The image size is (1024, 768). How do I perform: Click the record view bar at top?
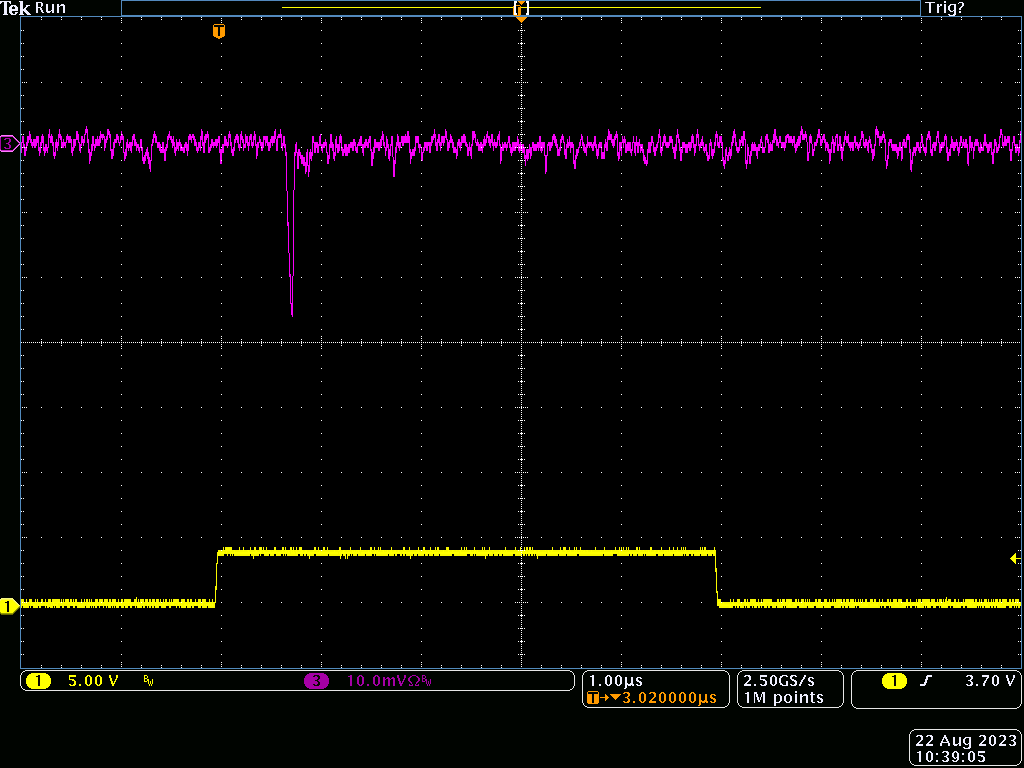(x=520, y=8)
